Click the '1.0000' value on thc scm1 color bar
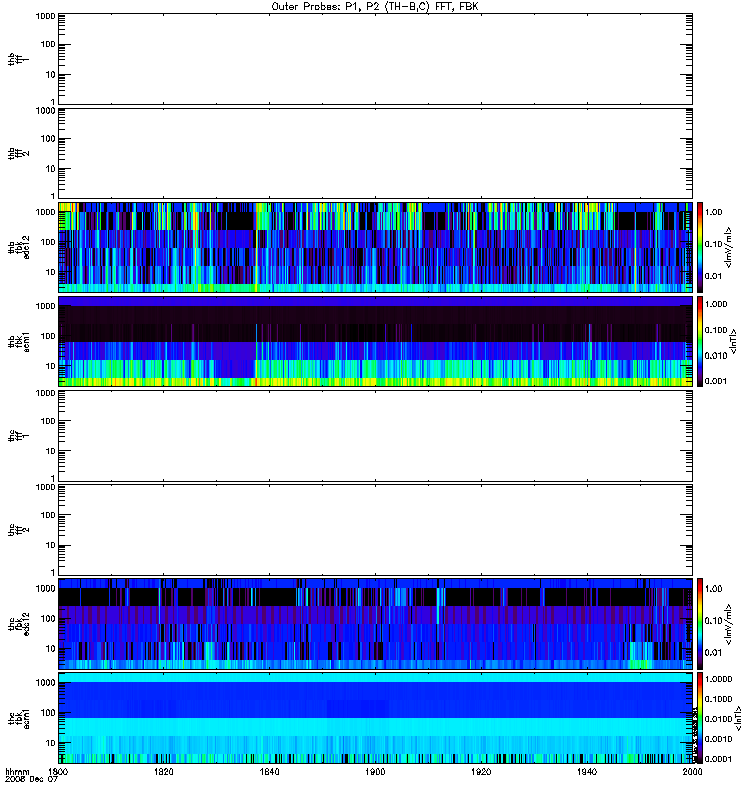The image size is (750, 800). 718,679
